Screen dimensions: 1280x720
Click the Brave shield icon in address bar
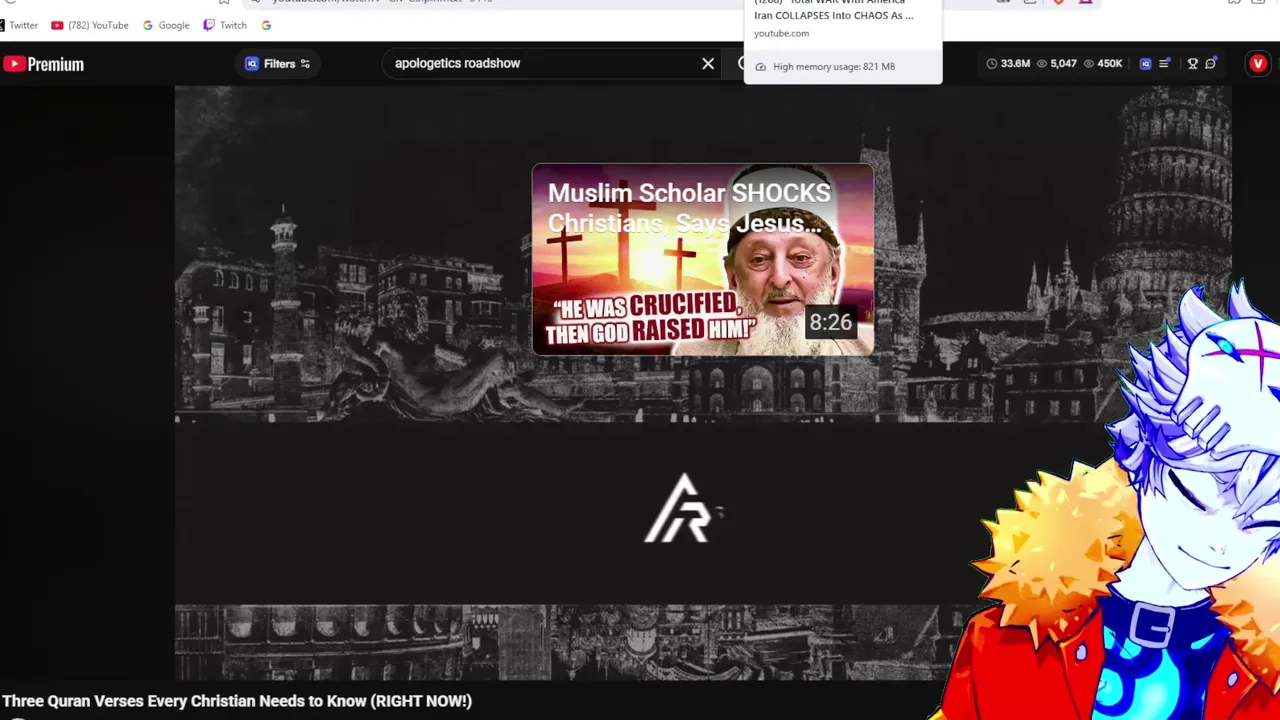click(x=1058, y=2)
